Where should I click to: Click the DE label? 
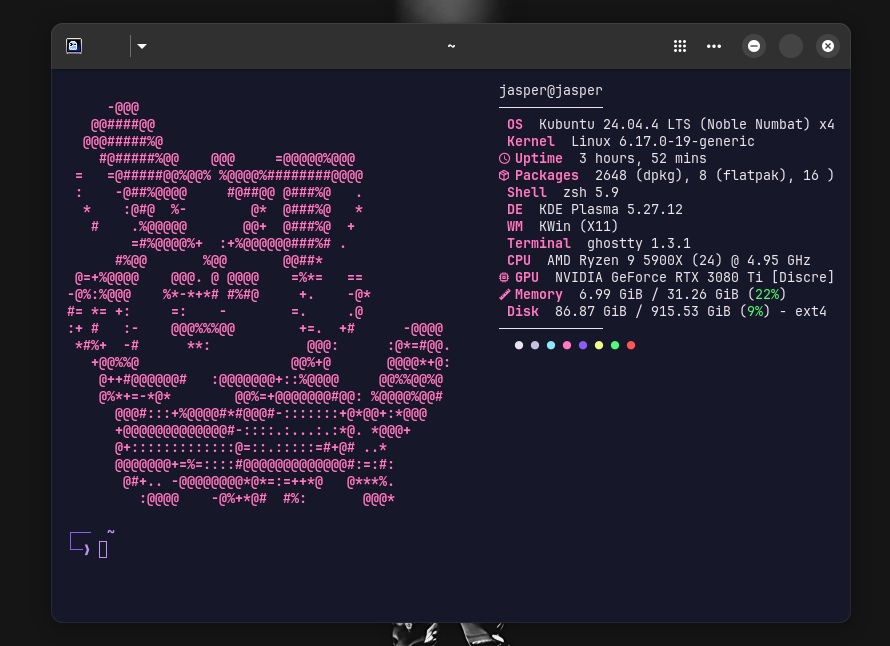515,209
